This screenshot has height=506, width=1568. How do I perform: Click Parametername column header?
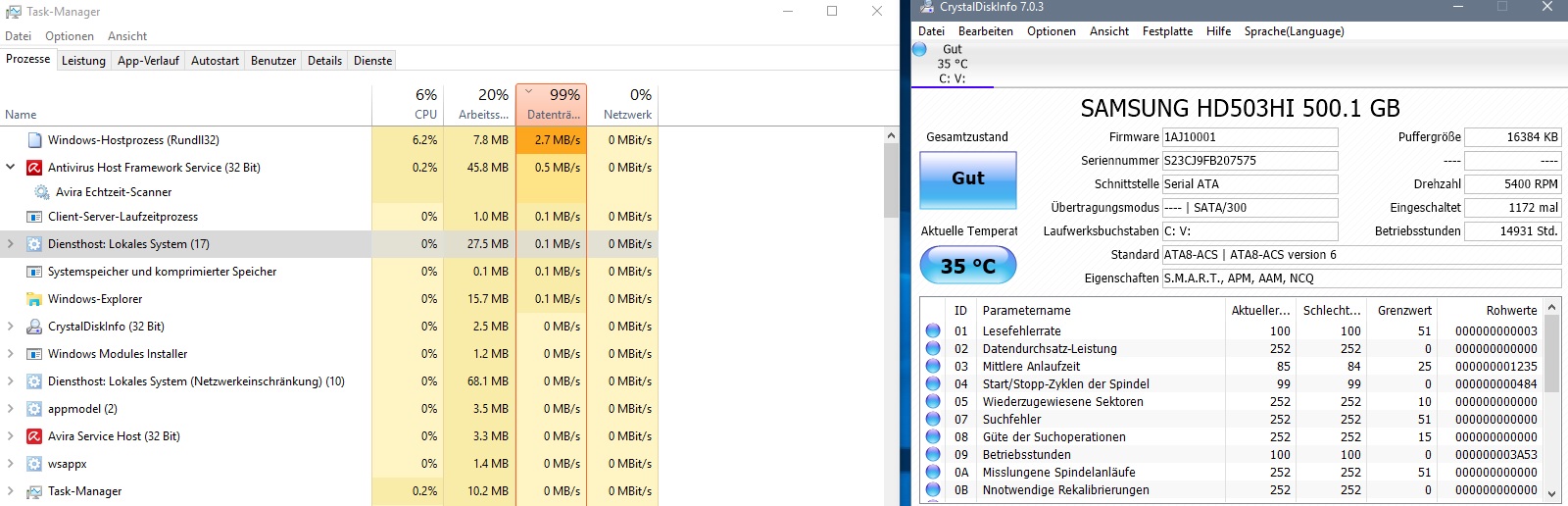pos(1101,311)
